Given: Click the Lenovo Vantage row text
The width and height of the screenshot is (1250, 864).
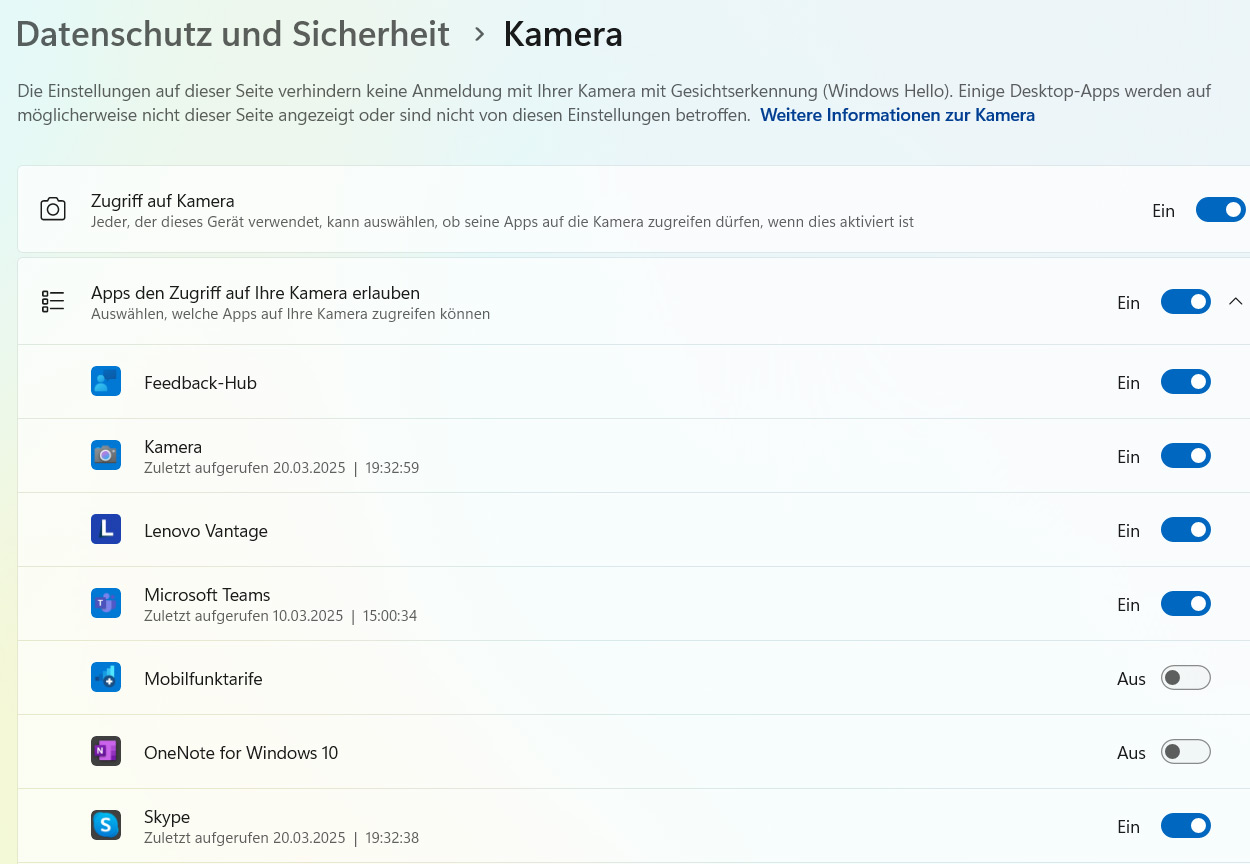Looking at the screenshot, I should pos(206,531).
